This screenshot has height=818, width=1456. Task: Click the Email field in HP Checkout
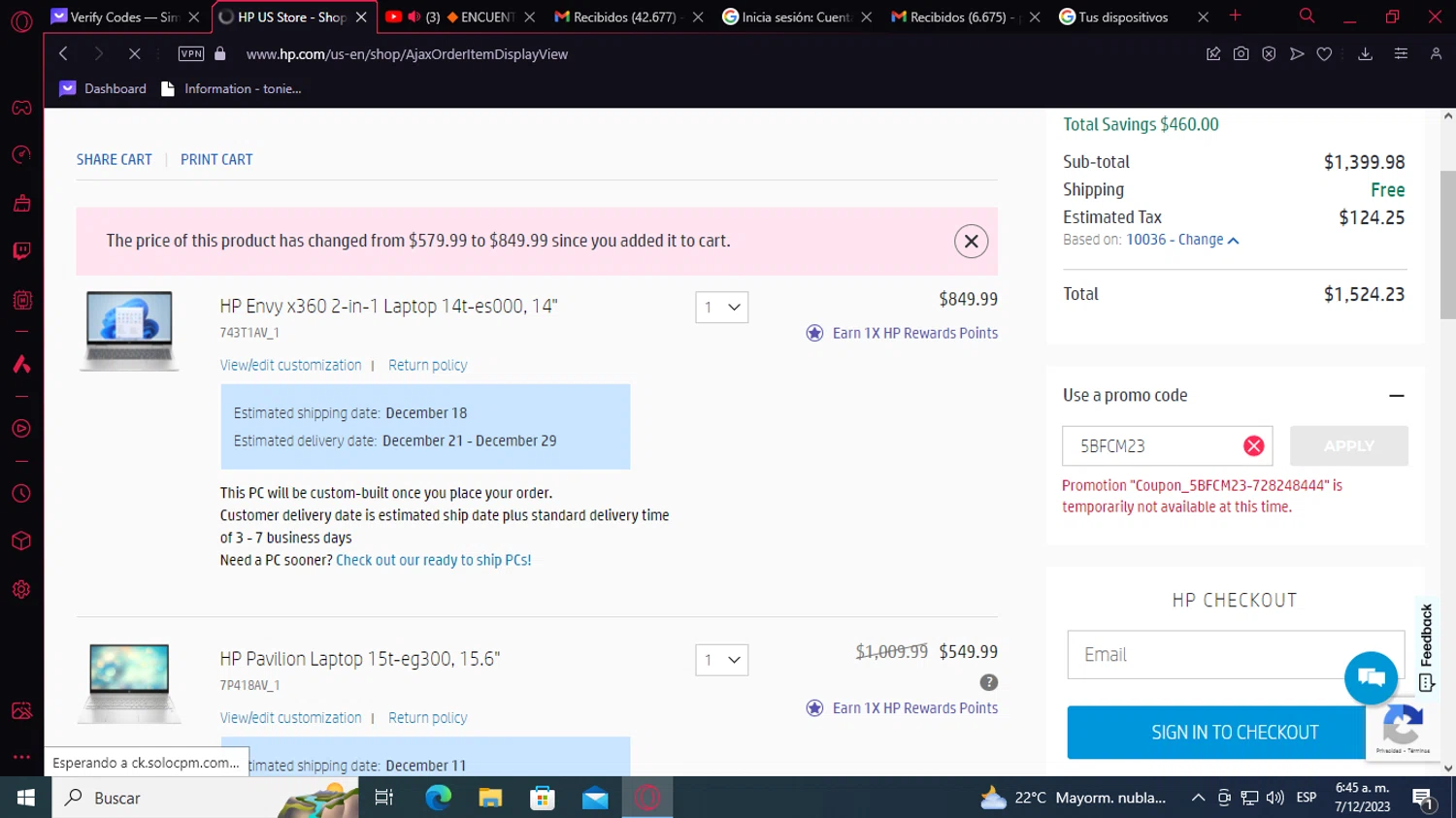(1236, 654)
